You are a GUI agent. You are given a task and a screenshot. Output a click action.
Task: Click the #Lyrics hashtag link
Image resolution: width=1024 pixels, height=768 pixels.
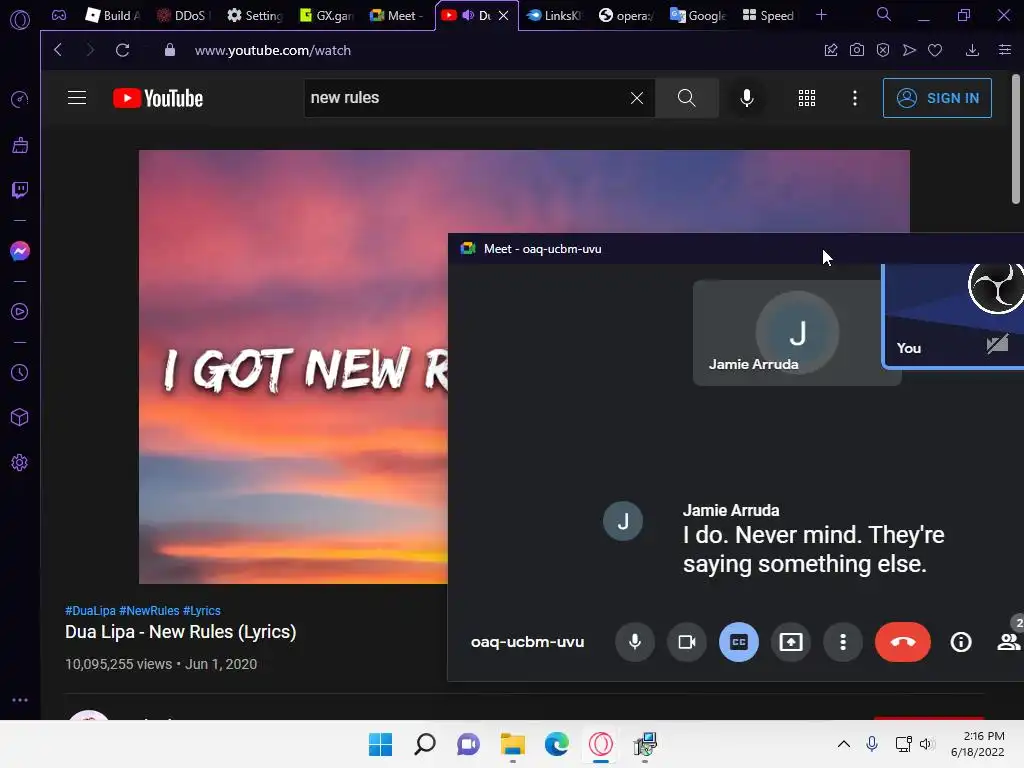click(202, 611)
